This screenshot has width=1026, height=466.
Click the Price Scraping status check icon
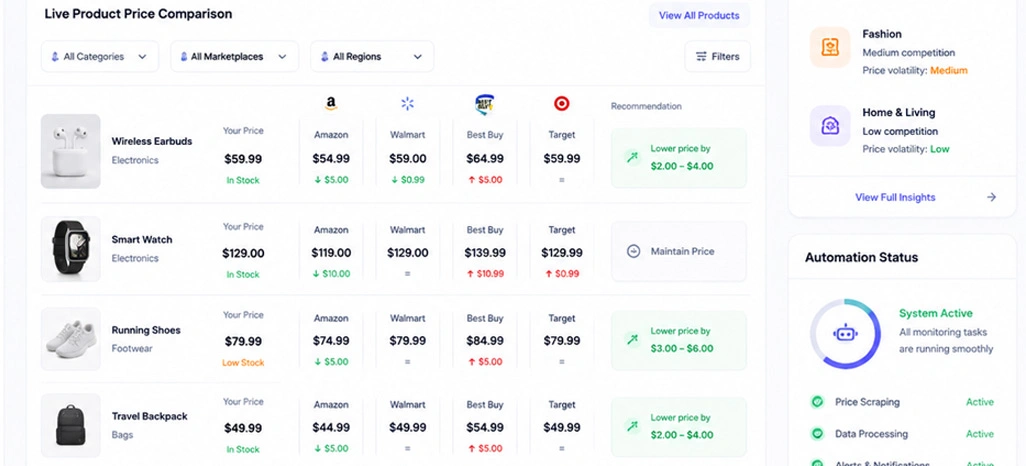point(817,402)
